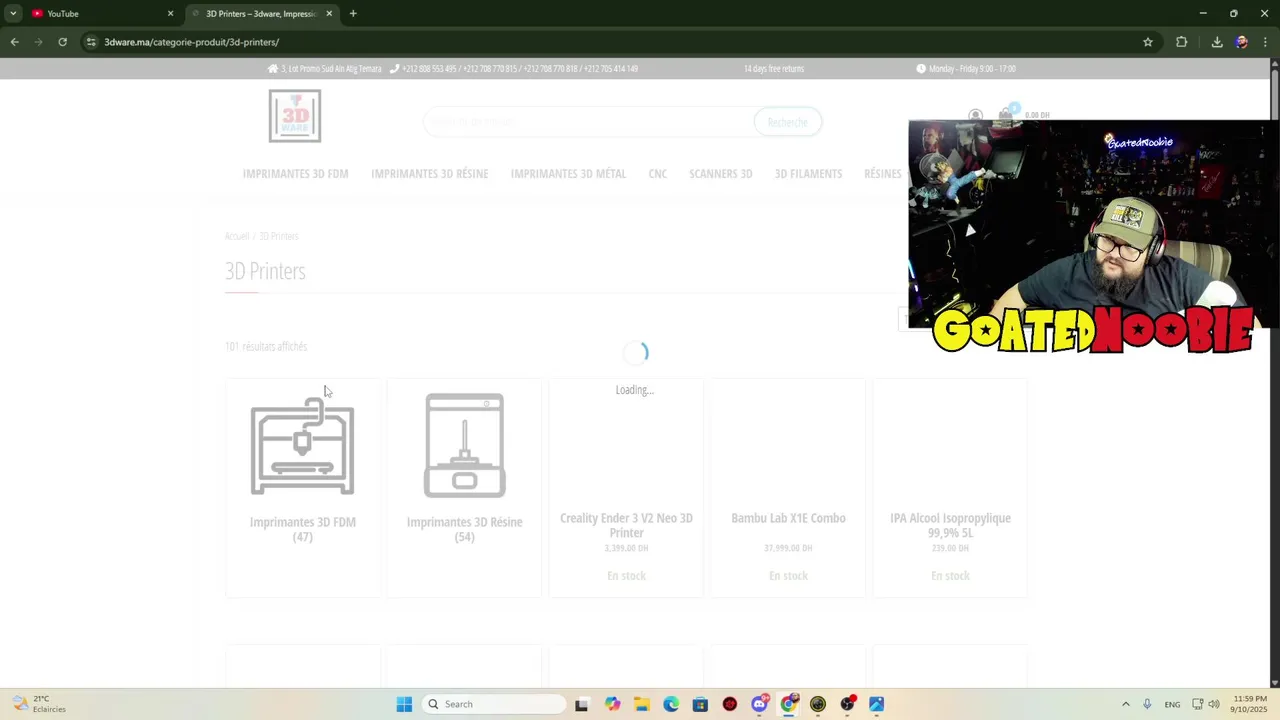Open Task View on the taskbar

tap(582, 704)
